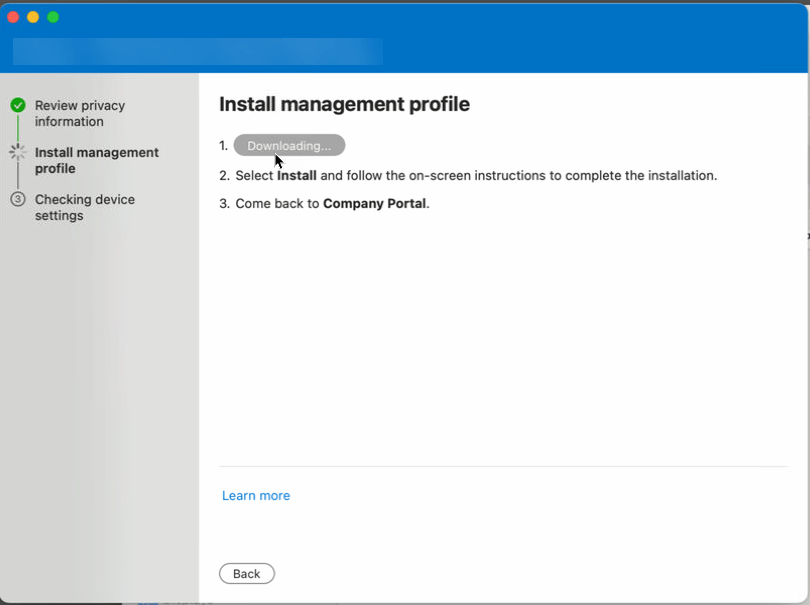810x605 pixels.
Task: Click the step 3 circle icon
Action: 18,199
